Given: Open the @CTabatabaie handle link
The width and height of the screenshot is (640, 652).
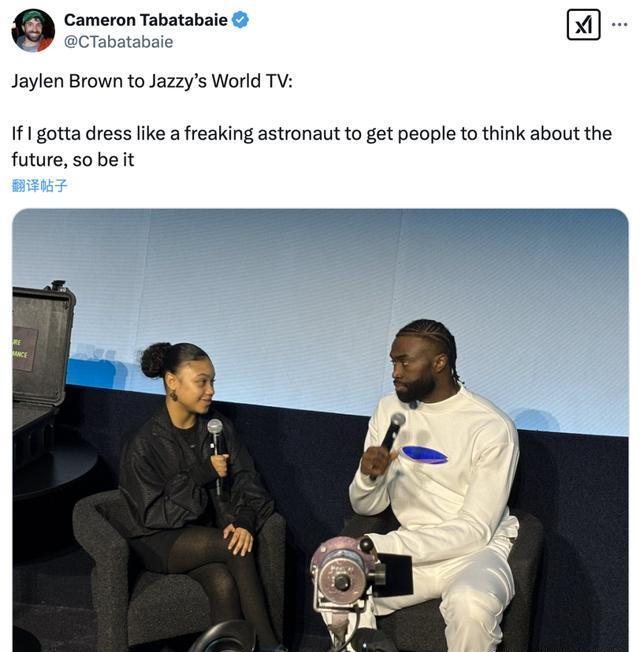Looking at the screenshot, I should (x=119, y=42).
